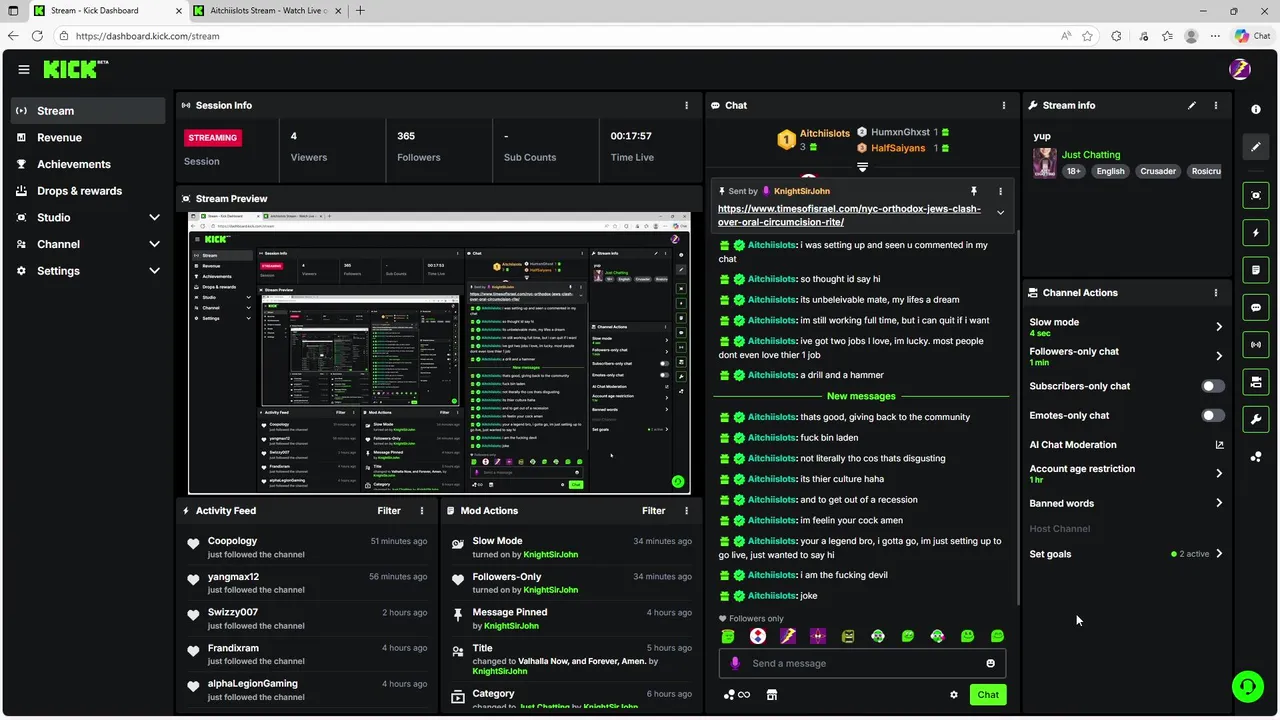Click the shop storefront icon below chat
1280x720 pixels.
tap(772, 695)
